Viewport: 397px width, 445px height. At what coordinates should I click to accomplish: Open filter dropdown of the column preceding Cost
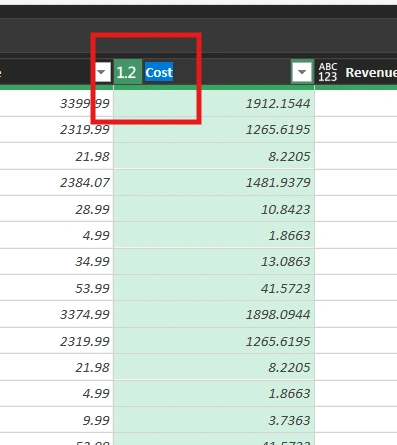click(102, 72)
